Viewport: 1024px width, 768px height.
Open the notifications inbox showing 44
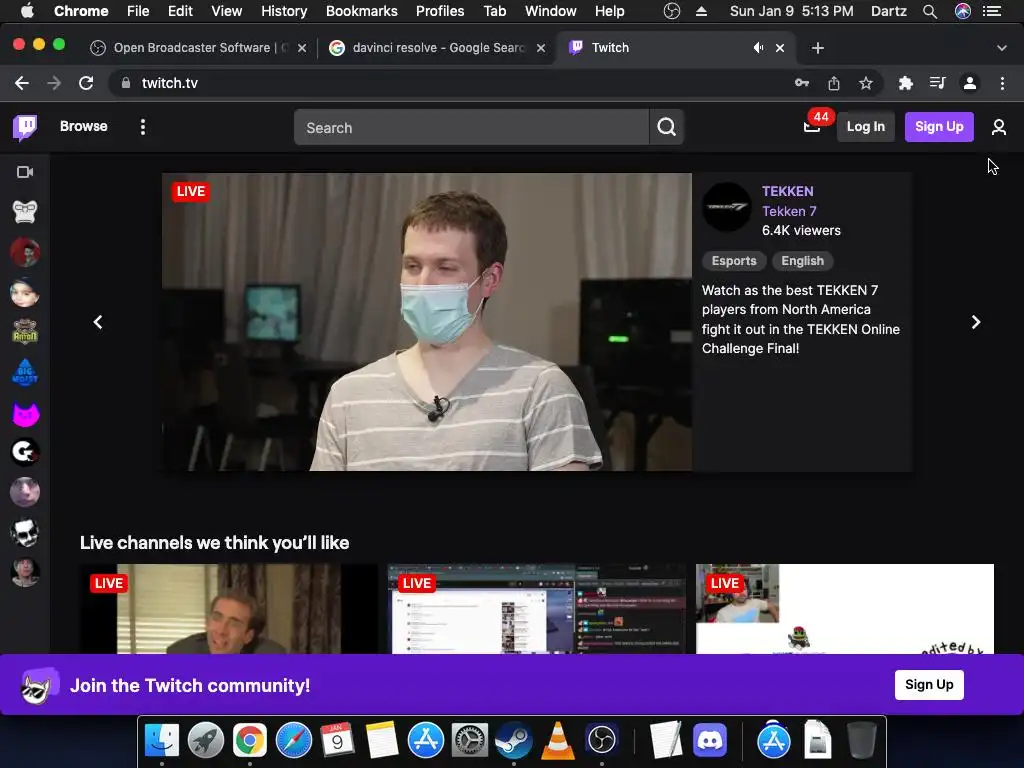(x=812, y=127)
